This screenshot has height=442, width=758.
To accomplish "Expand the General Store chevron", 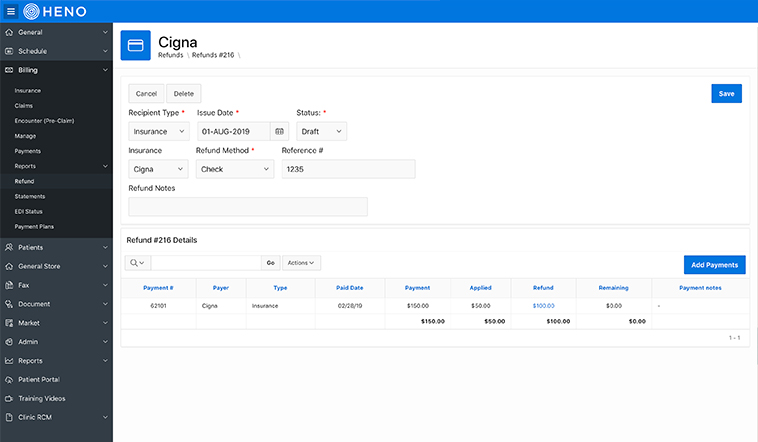I will point(105,266).
